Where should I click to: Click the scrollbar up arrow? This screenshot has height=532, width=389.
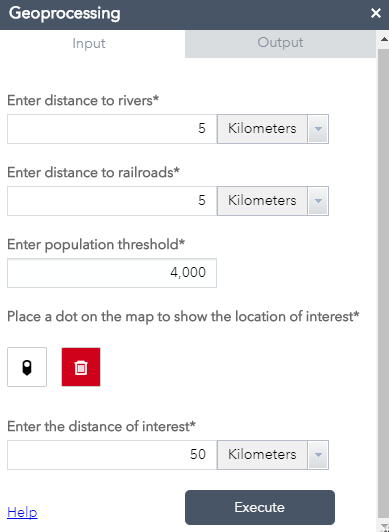pyautogui.click(x=384, y=39)
